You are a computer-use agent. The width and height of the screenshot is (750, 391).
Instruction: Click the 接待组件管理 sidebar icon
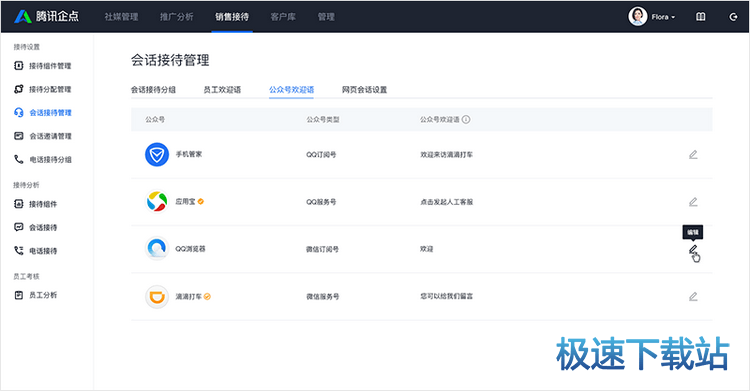tap(19, 66)
